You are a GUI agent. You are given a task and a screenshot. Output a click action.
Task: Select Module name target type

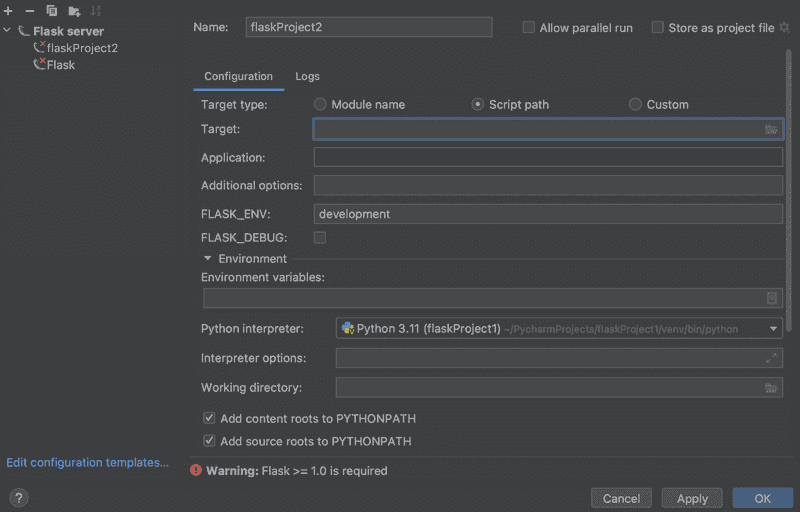tap(320, 105)
